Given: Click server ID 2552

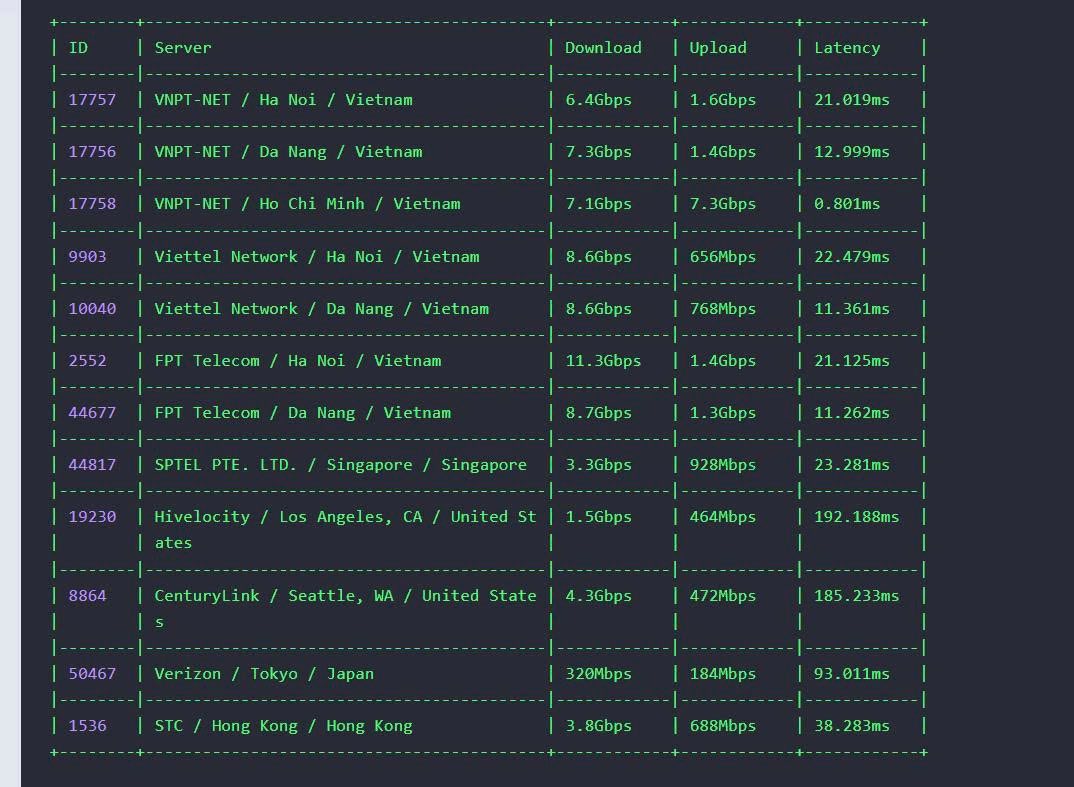Looking at the screenshot, I should [87, 361].
